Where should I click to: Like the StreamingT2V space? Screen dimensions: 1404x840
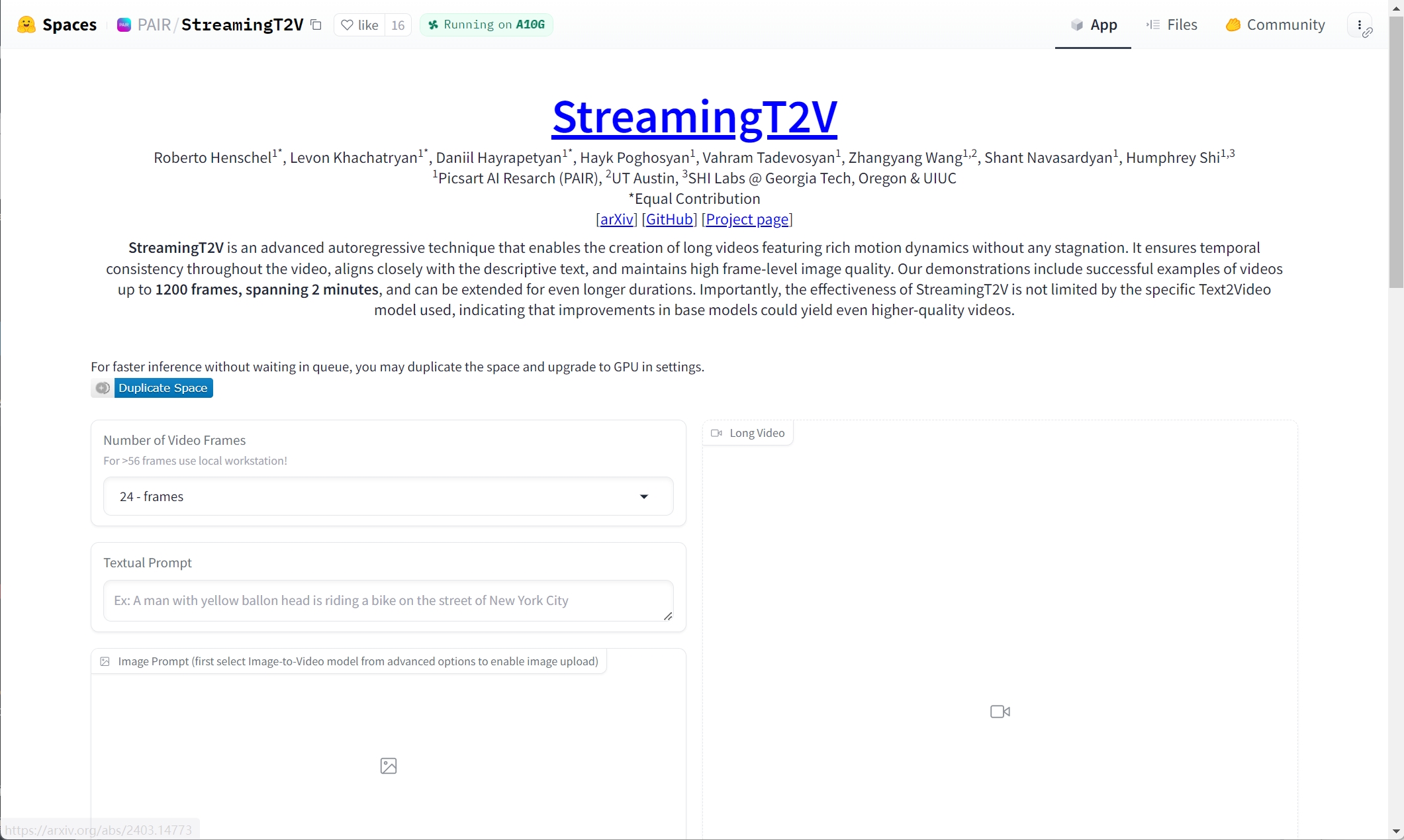(x=359, y=24)
